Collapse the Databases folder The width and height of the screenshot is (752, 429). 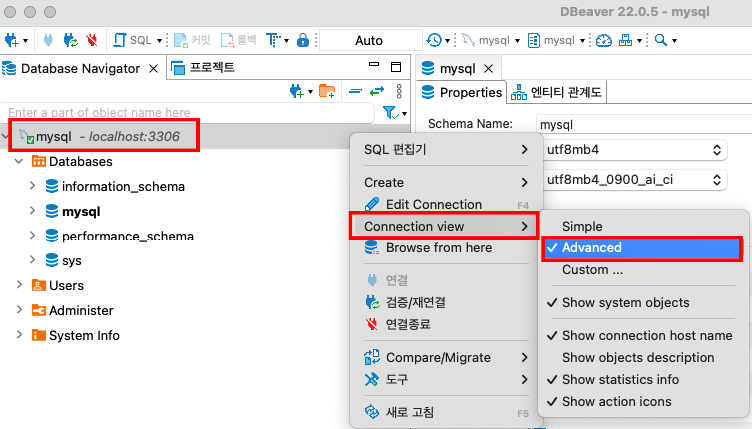(x=19, y=162)
